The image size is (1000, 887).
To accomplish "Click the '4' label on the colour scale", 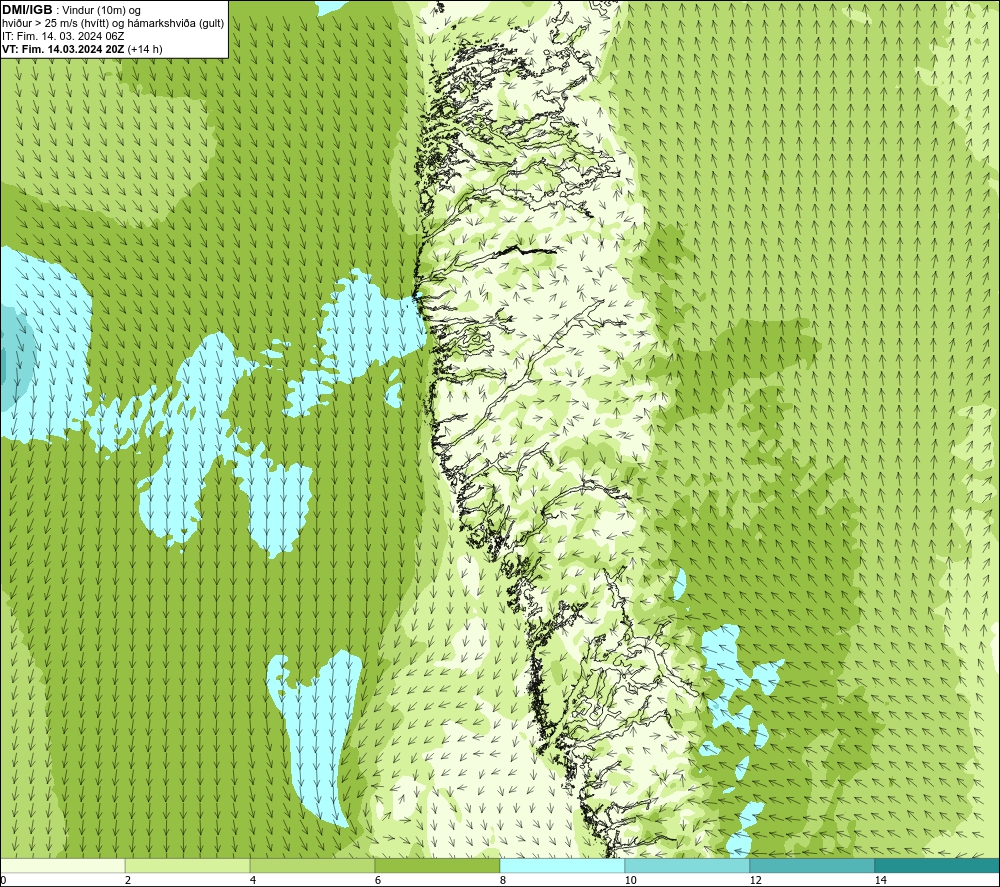I will [x=253, y=880].
